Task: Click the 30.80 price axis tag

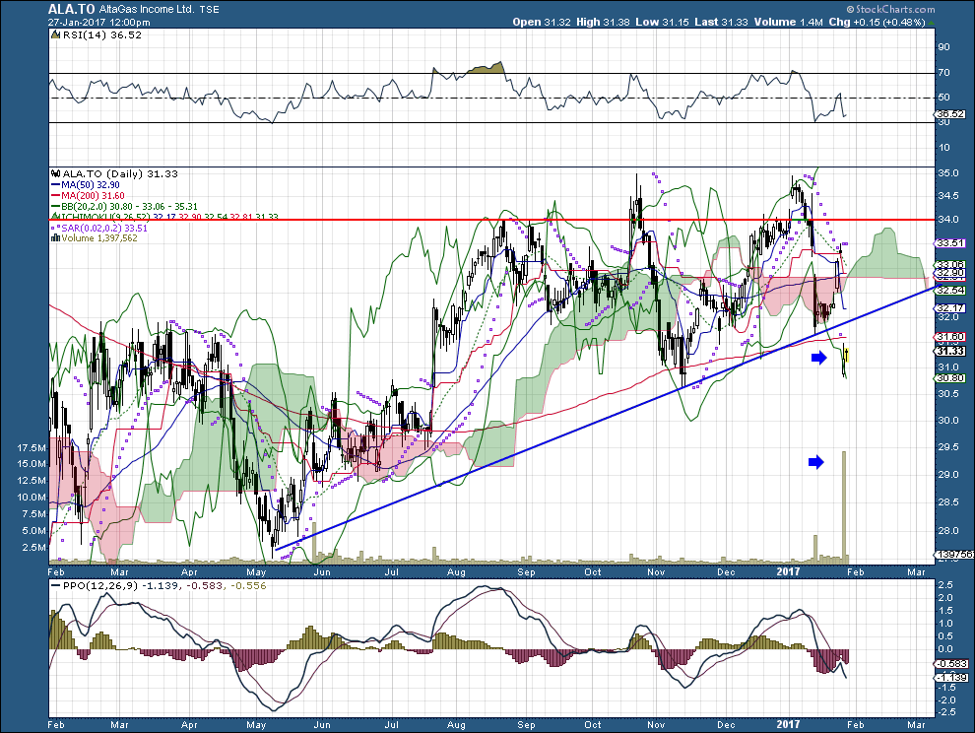Action: 951,378
